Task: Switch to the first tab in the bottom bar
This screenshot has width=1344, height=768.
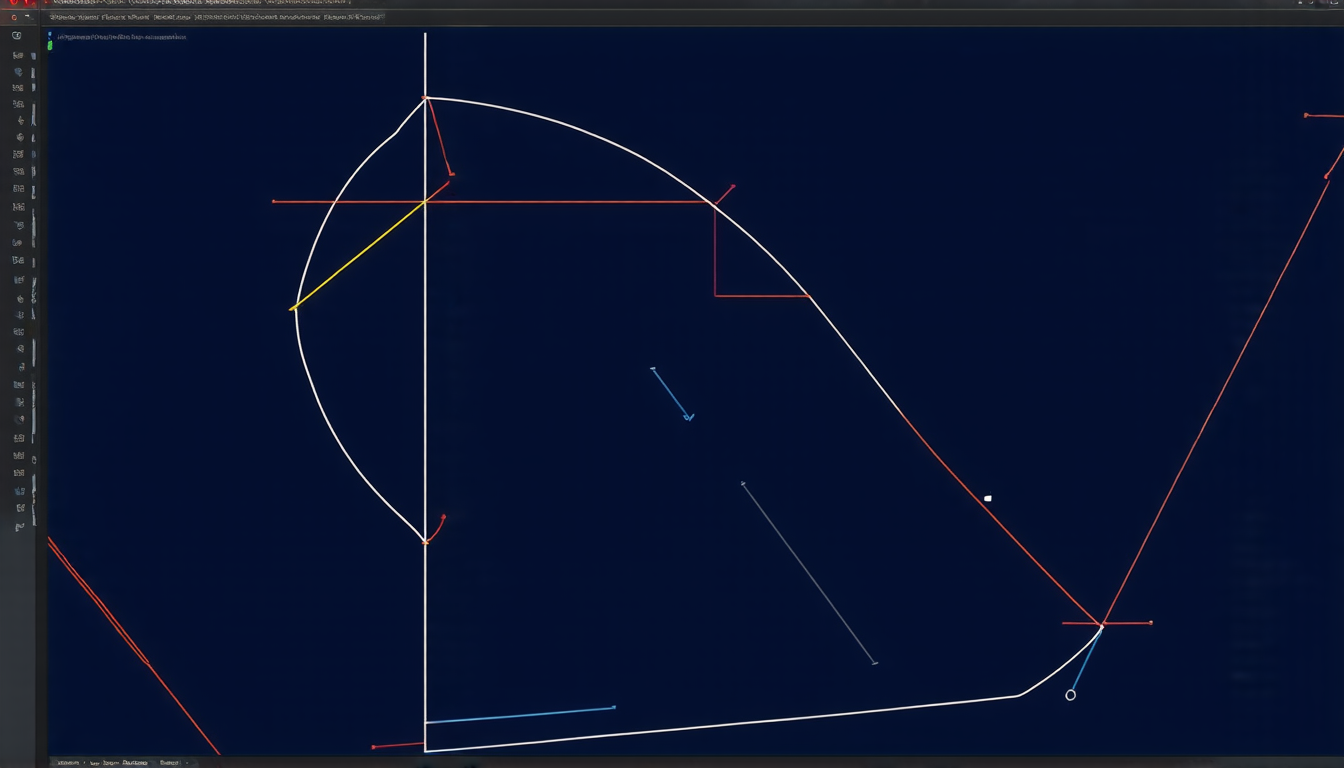Action: pyautogui.click(x=68, y=763)
